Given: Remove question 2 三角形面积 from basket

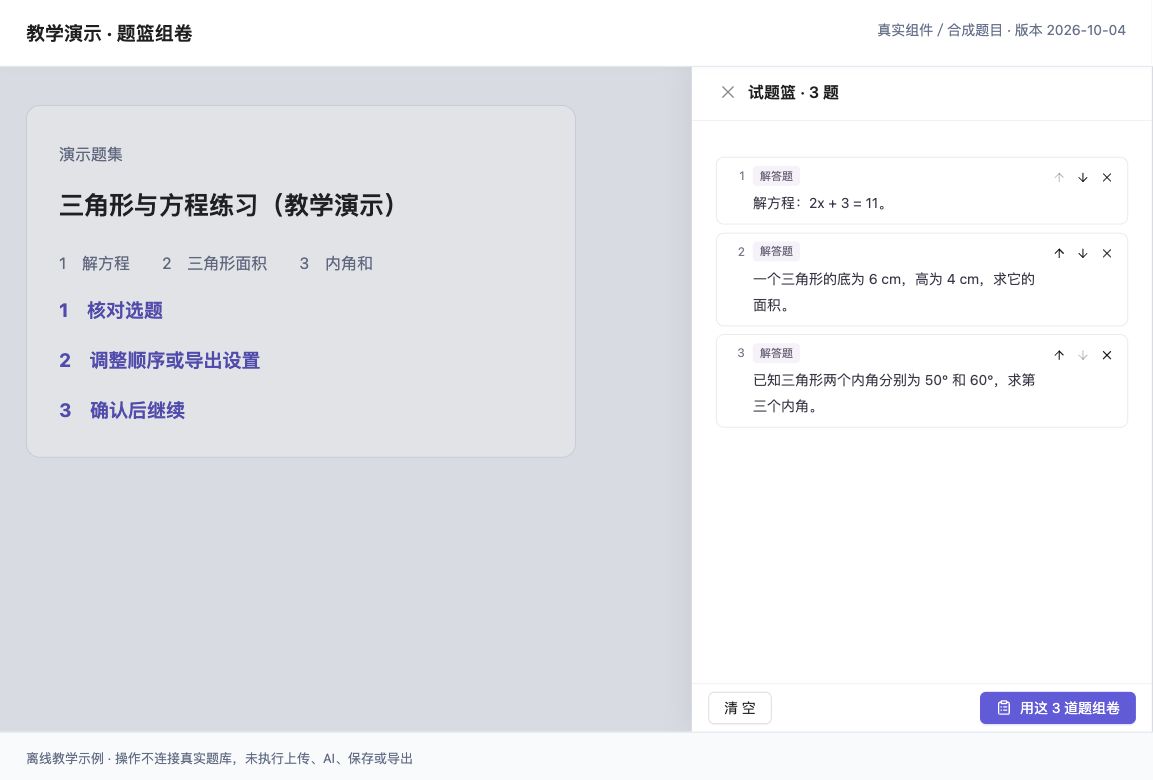Looking at the screenshot, I should tap(1107, 253).
